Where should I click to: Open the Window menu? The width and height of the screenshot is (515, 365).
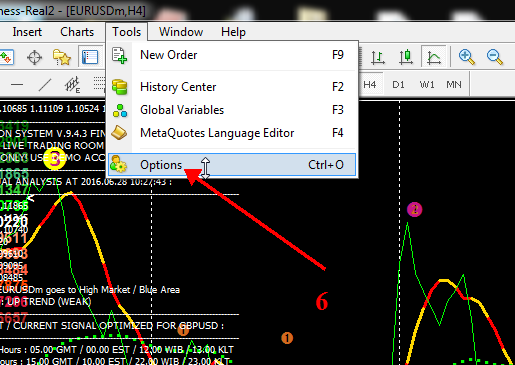coord(181,32)
